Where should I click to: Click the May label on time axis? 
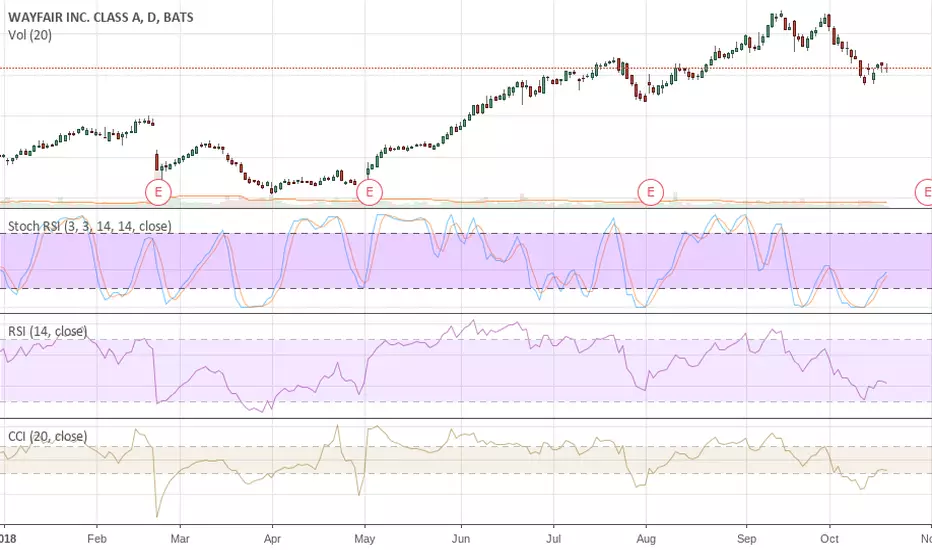click(364, 539)
